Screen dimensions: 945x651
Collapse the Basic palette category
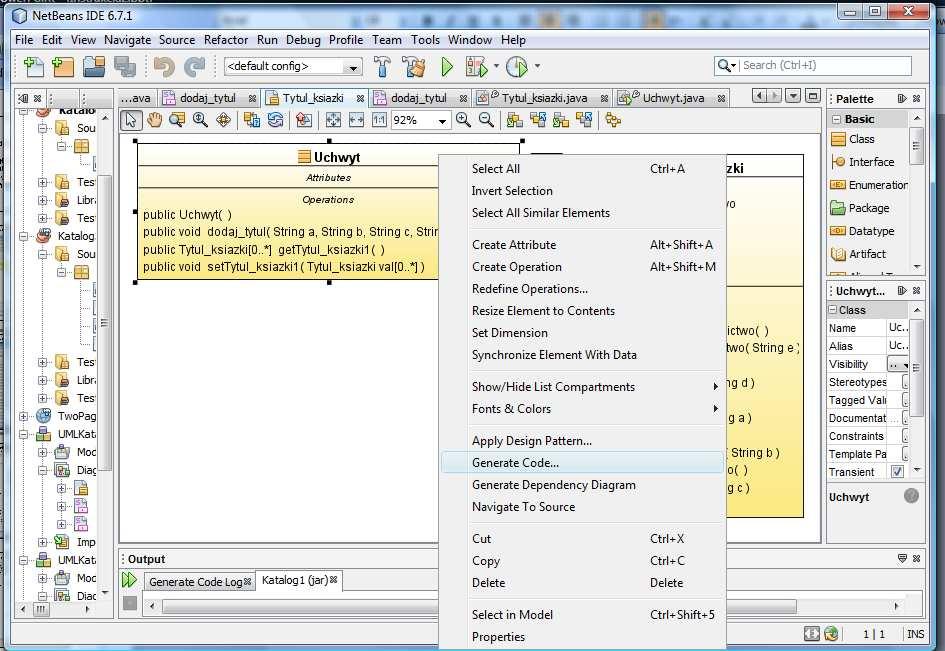(x=837, y=119)
